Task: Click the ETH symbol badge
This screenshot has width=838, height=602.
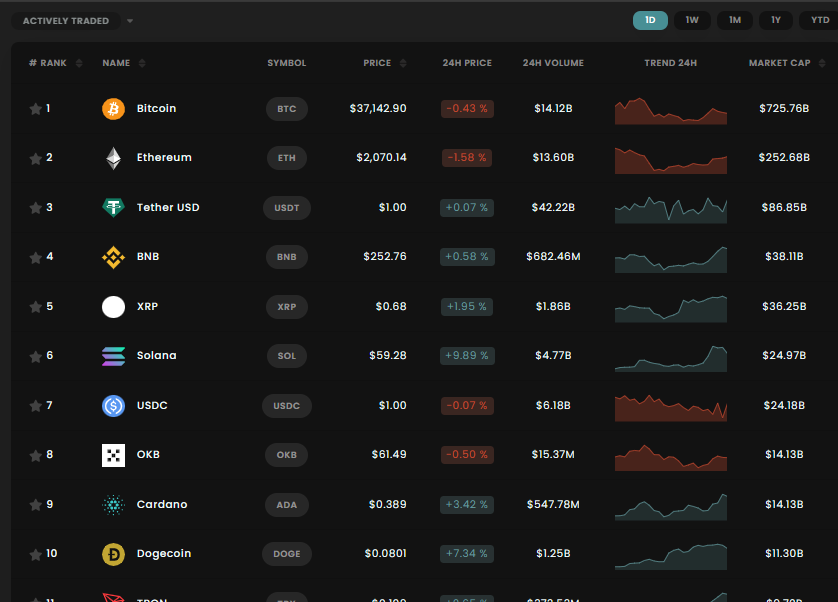Action: [286, 158]
